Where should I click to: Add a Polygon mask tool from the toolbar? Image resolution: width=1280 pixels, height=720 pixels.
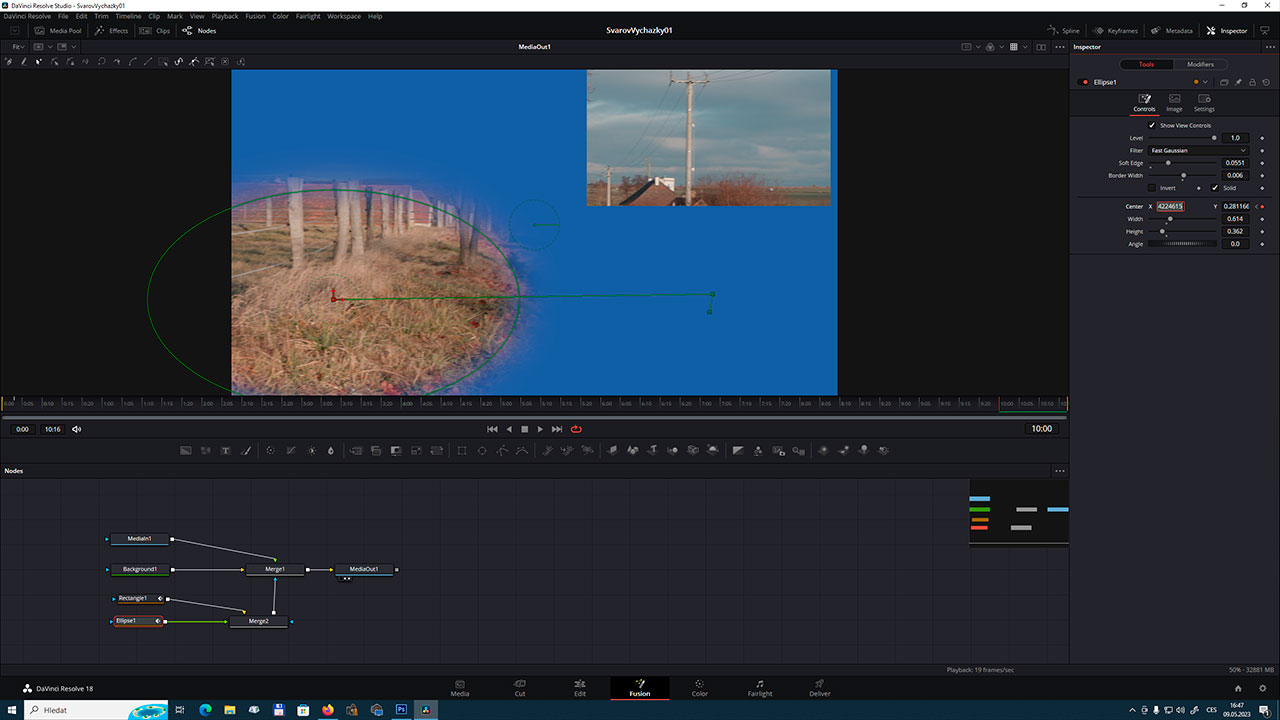(503, 451)
